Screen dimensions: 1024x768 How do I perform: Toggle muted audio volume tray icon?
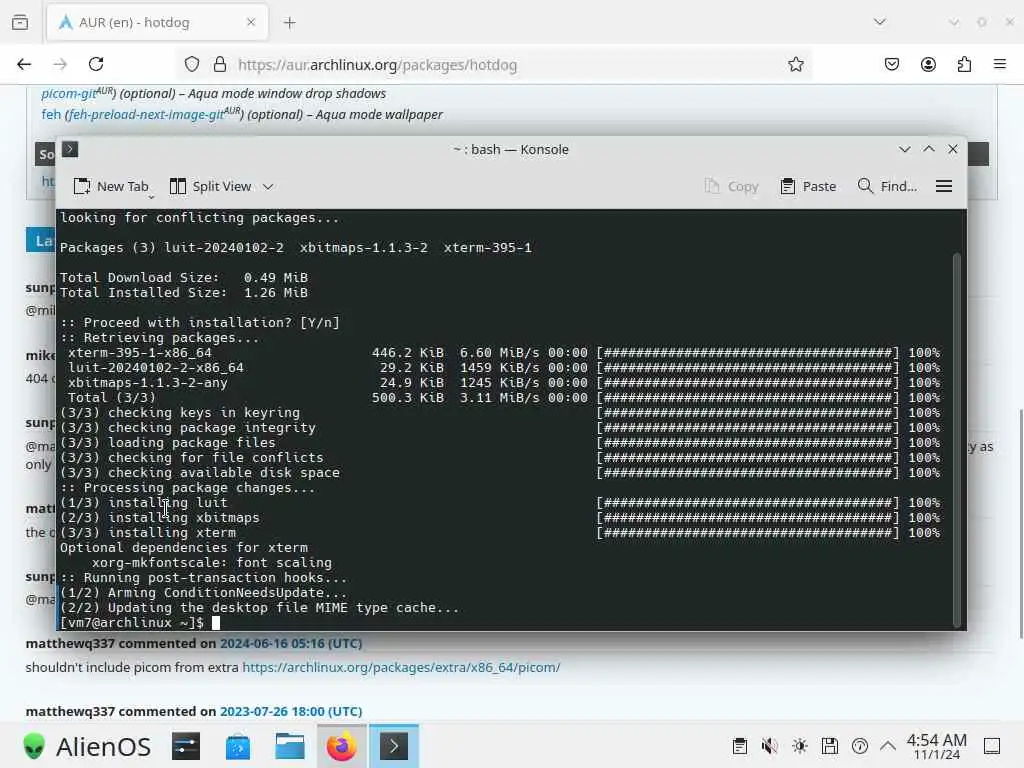point(770,746)
